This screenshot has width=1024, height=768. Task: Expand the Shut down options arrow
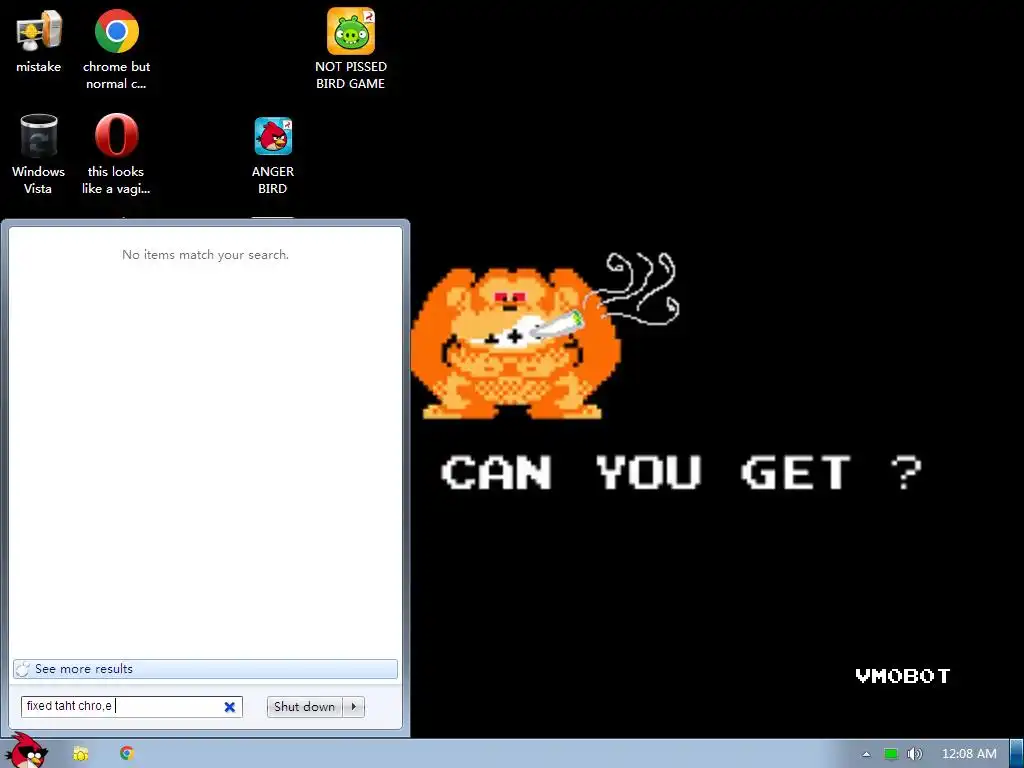pyautogui.click(x=354, y=707)
